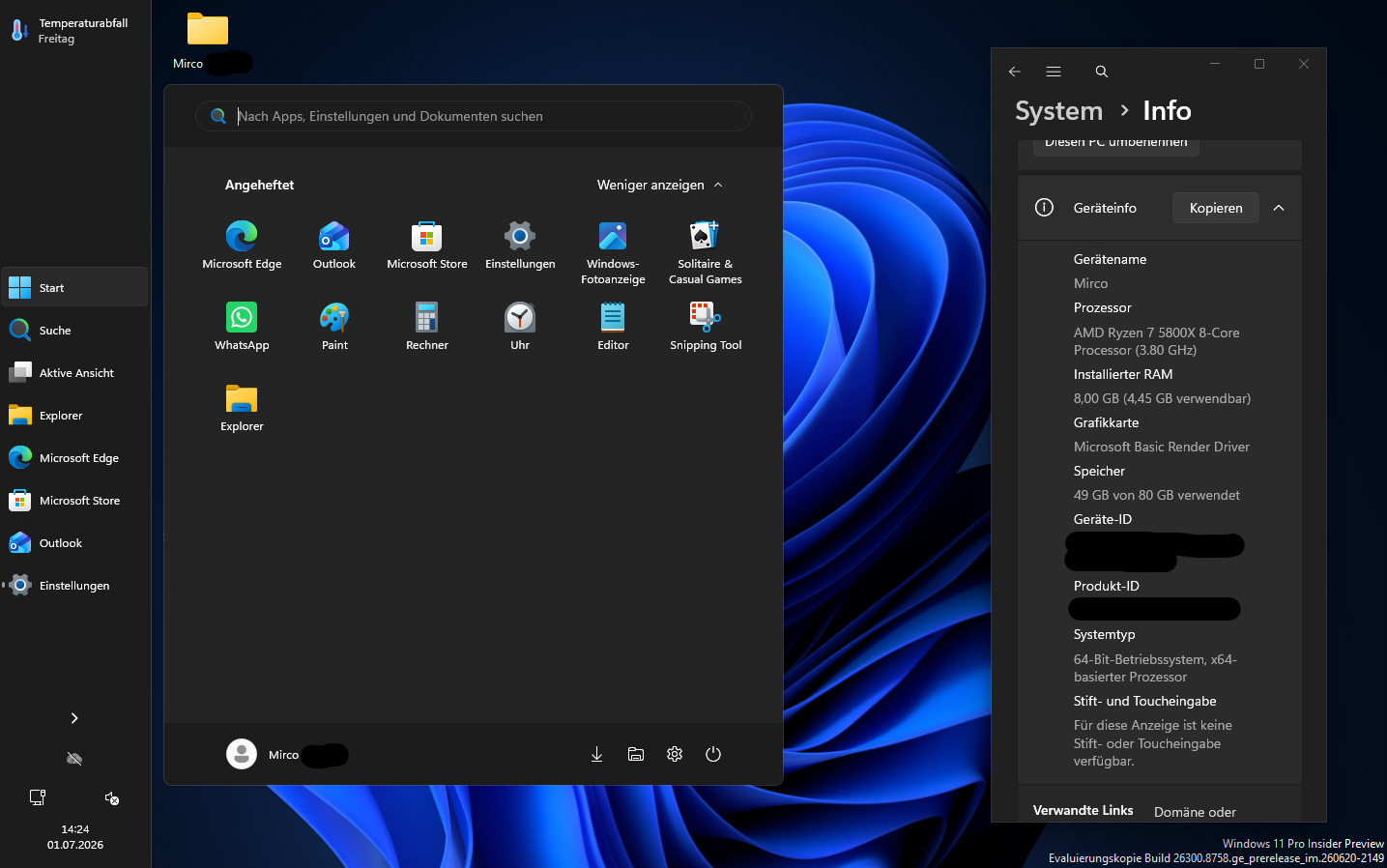Expand hidden tray icons chevron
This screenshot has height=868, width=1387.
click(74, 718)
